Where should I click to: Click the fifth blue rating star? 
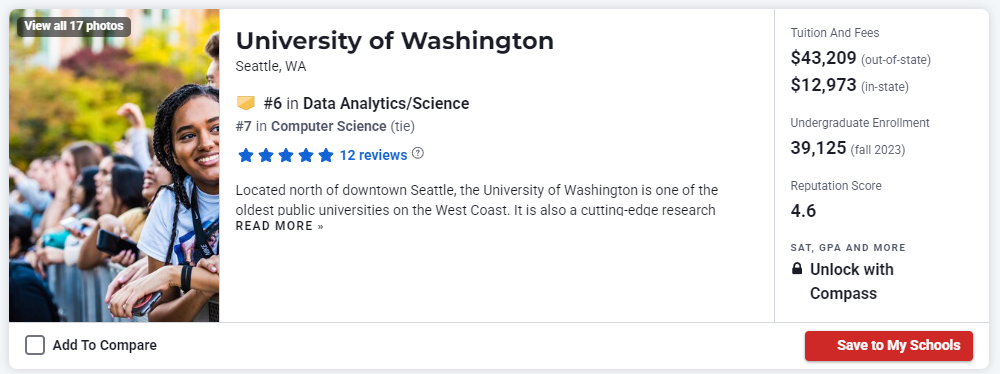[326, 155]
